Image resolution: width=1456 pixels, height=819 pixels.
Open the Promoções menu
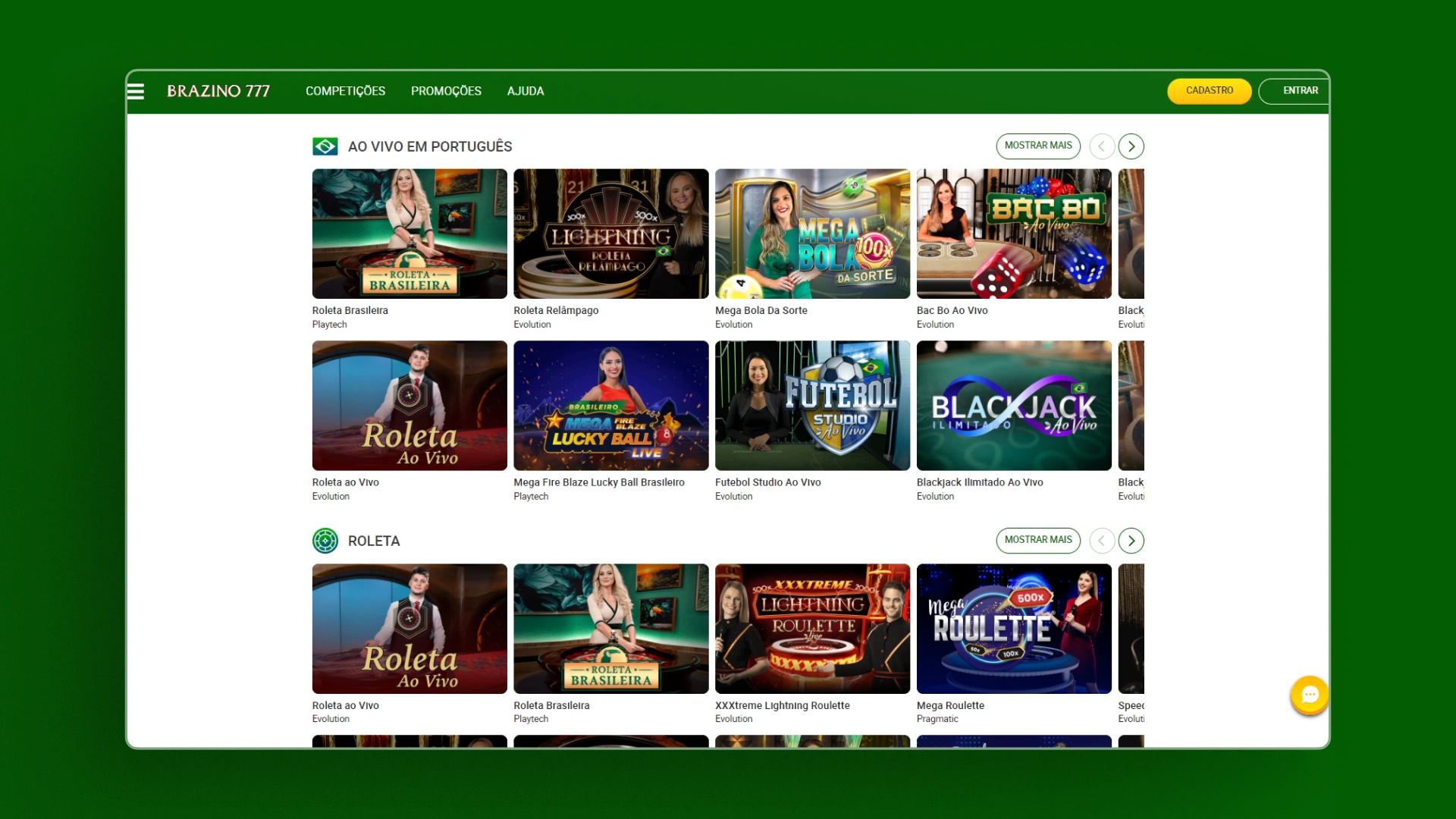point(446,91)
